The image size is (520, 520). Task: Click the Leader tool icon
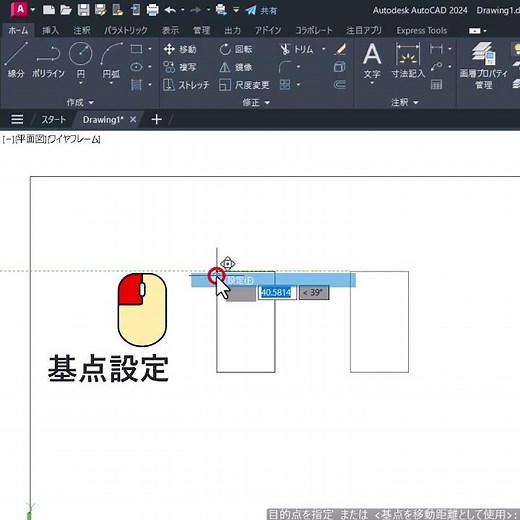[437, 67]
